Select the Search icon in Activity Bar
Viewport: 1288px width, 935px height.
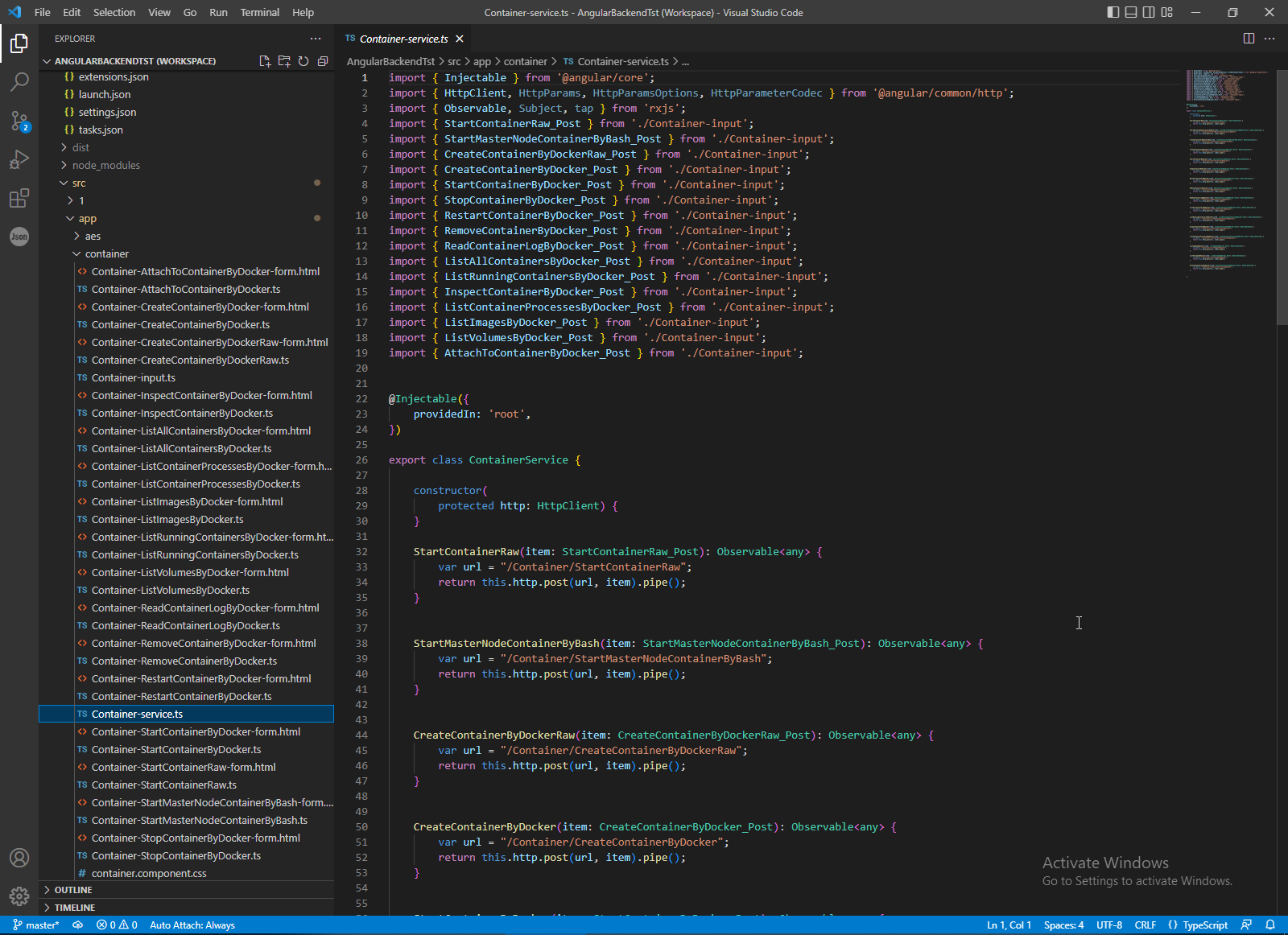(19, 82)
